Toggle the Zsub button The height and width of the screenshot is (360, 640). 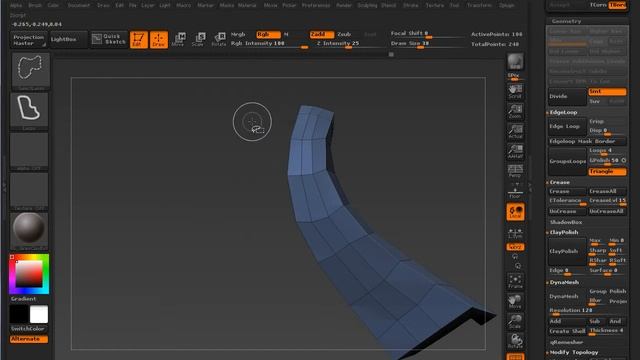tap(344, 35)
